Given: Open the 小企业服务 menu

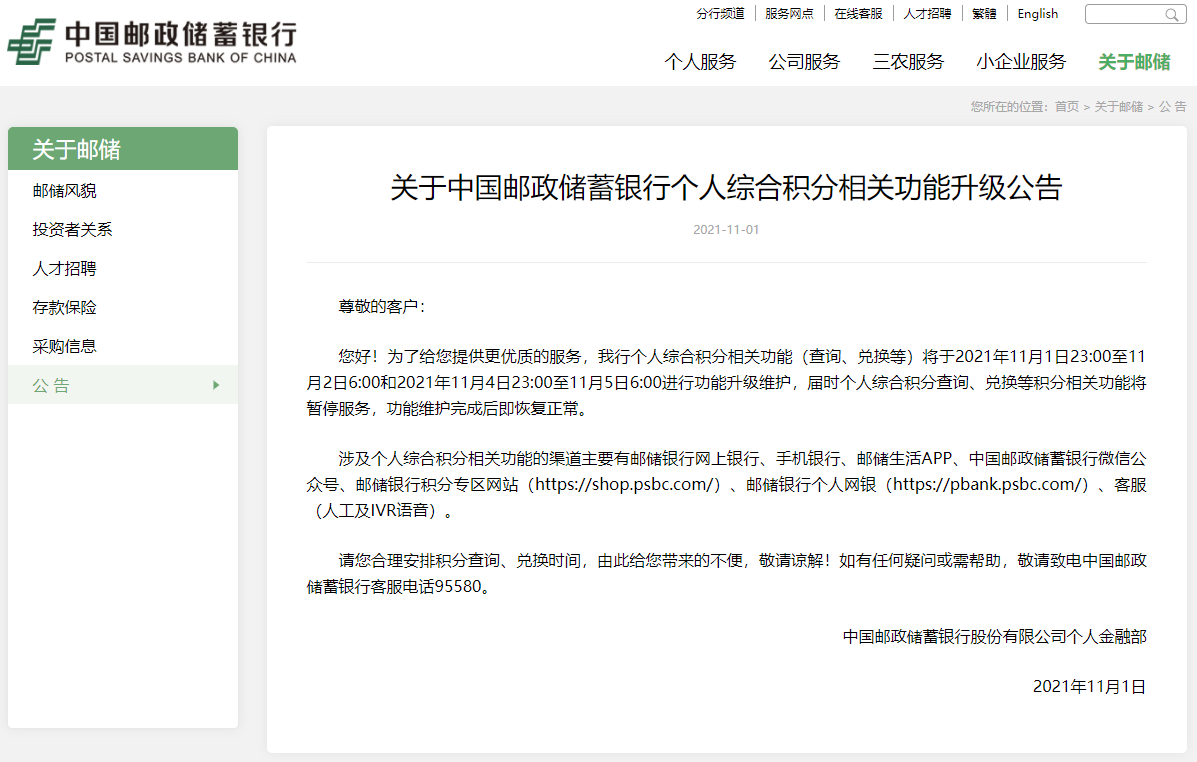Looking at the screenshot, I should [x=1021, y=62].
